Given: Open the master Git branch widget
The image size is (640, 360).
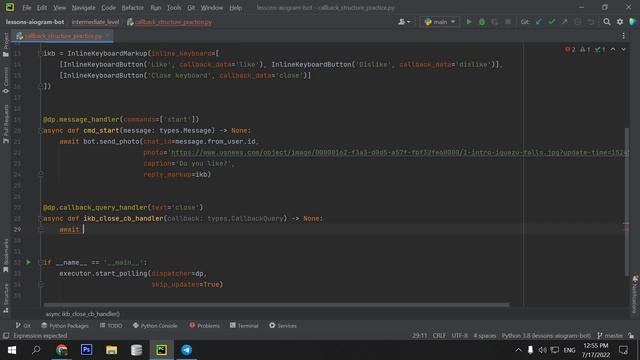Looking at the screenshot, I should pyautogui.click(x=610, y=336).
